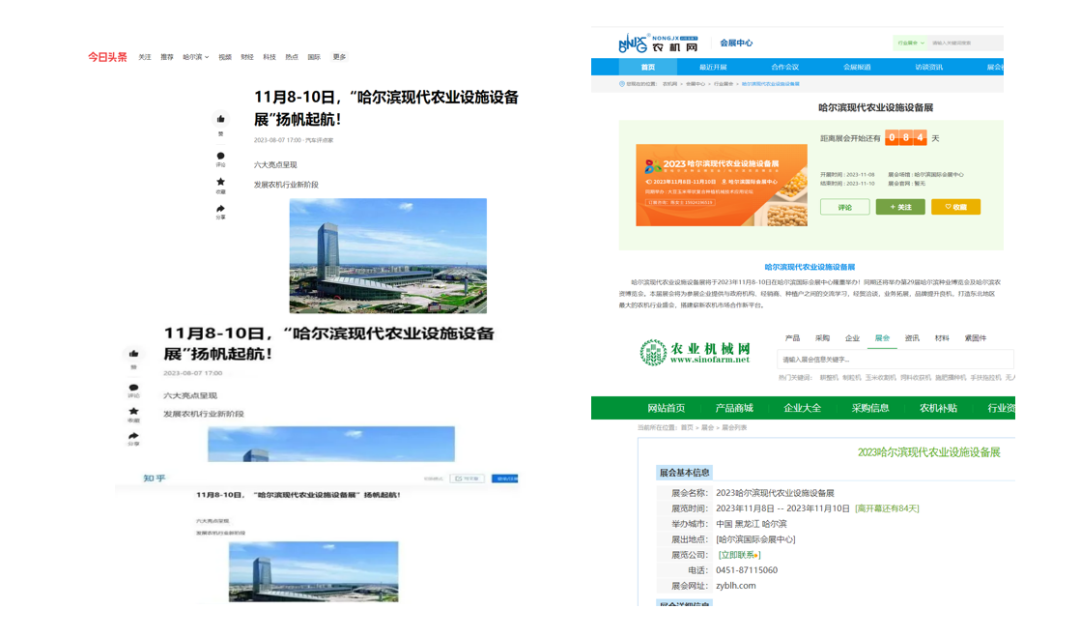This screenshot has width=1080, height=638.
Task: Click the share arrow icon in top article
Action: tap(220, 210)
